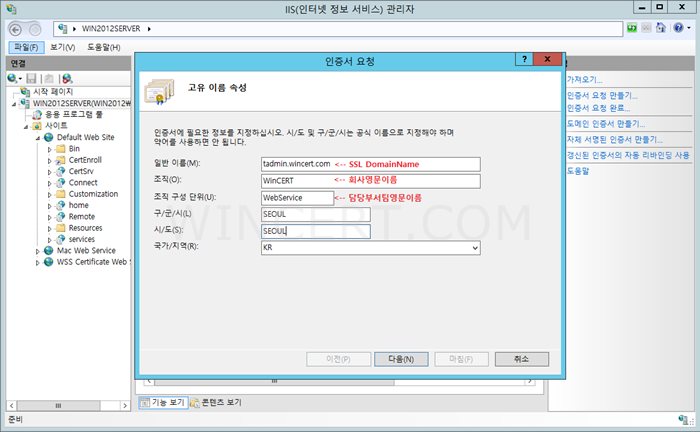The image size is (700, 432).
Task: Open the 도움말(H) menu
Action: 104,47
